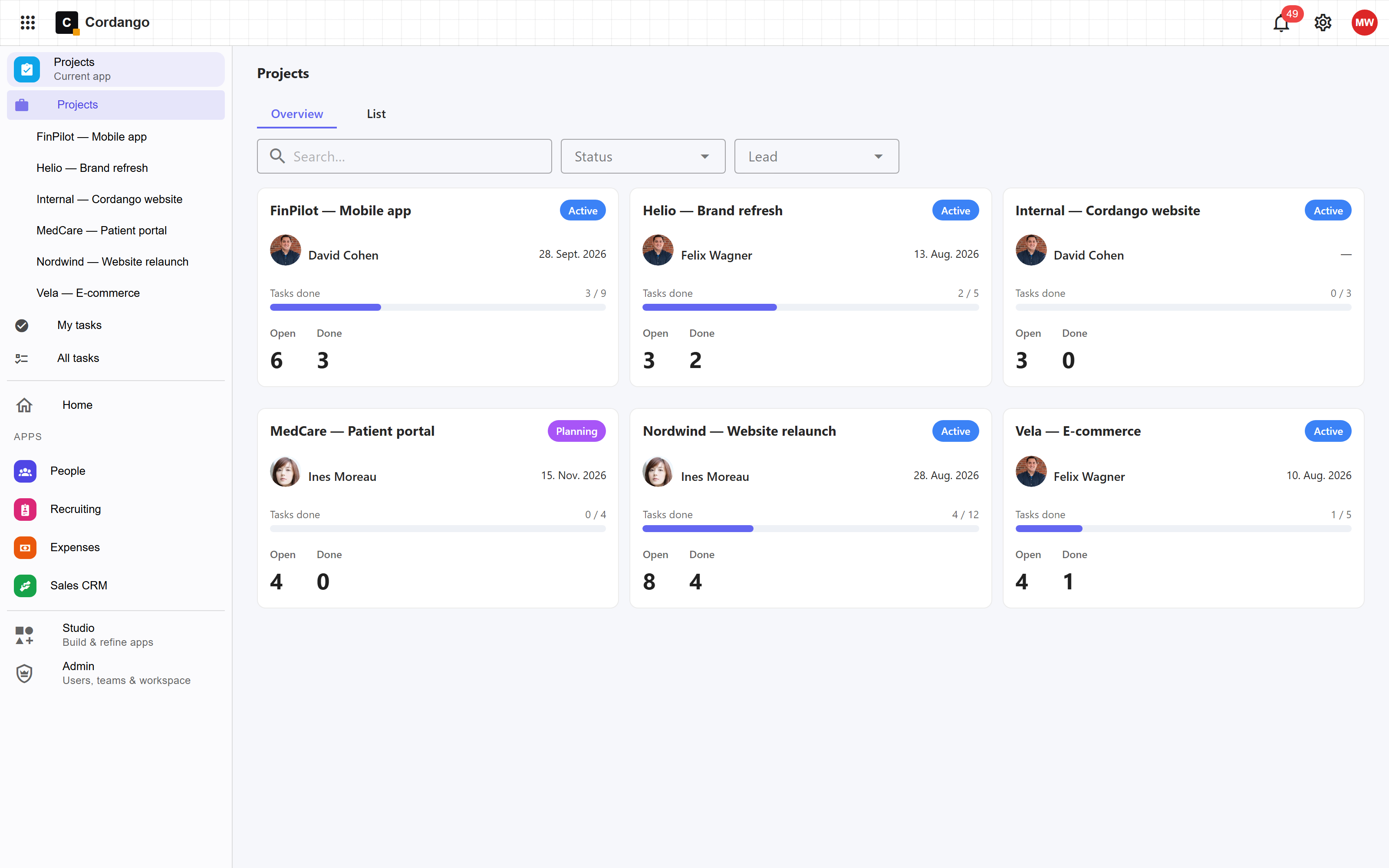Click into the Search projects field
Viewport: 1389px width, 868px height.
click(405, 156)
